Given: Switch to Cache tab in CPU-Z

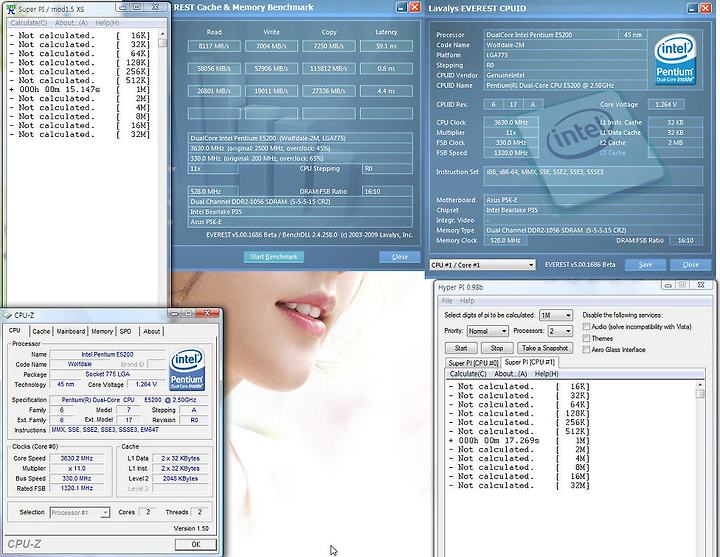Looking at the screenshot, I should [41, 331].
